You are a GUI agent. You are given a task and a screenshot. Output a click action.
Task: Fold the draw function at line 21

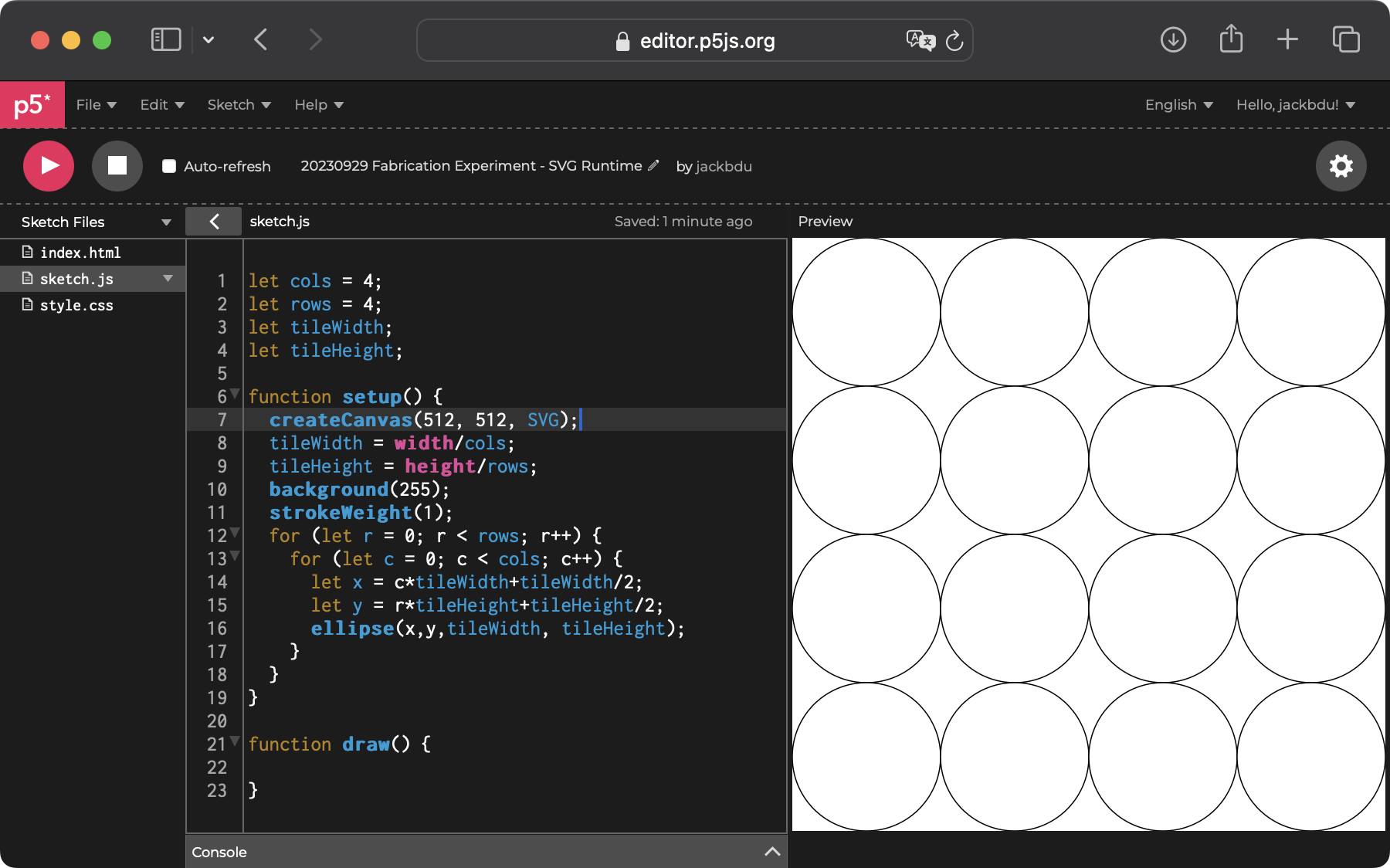[235, 742]
